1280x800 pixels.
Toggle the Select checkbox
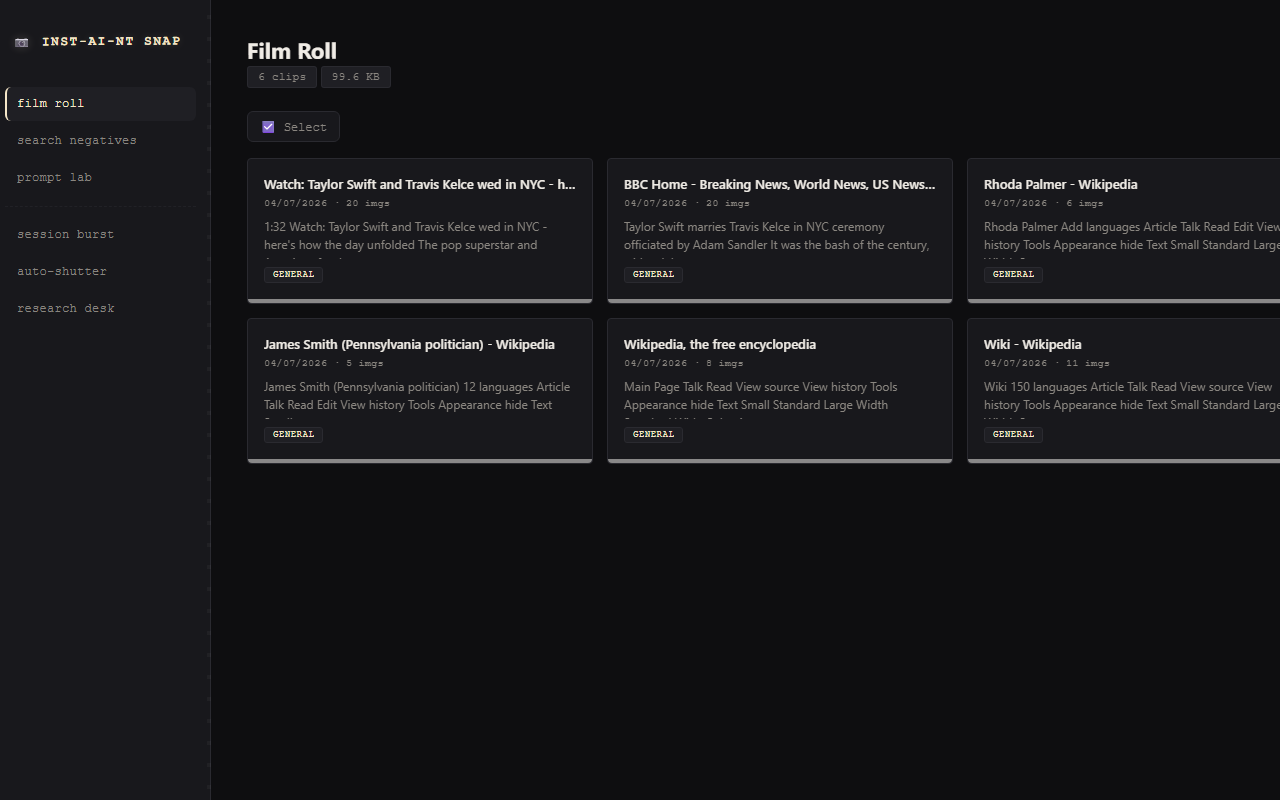268,127
